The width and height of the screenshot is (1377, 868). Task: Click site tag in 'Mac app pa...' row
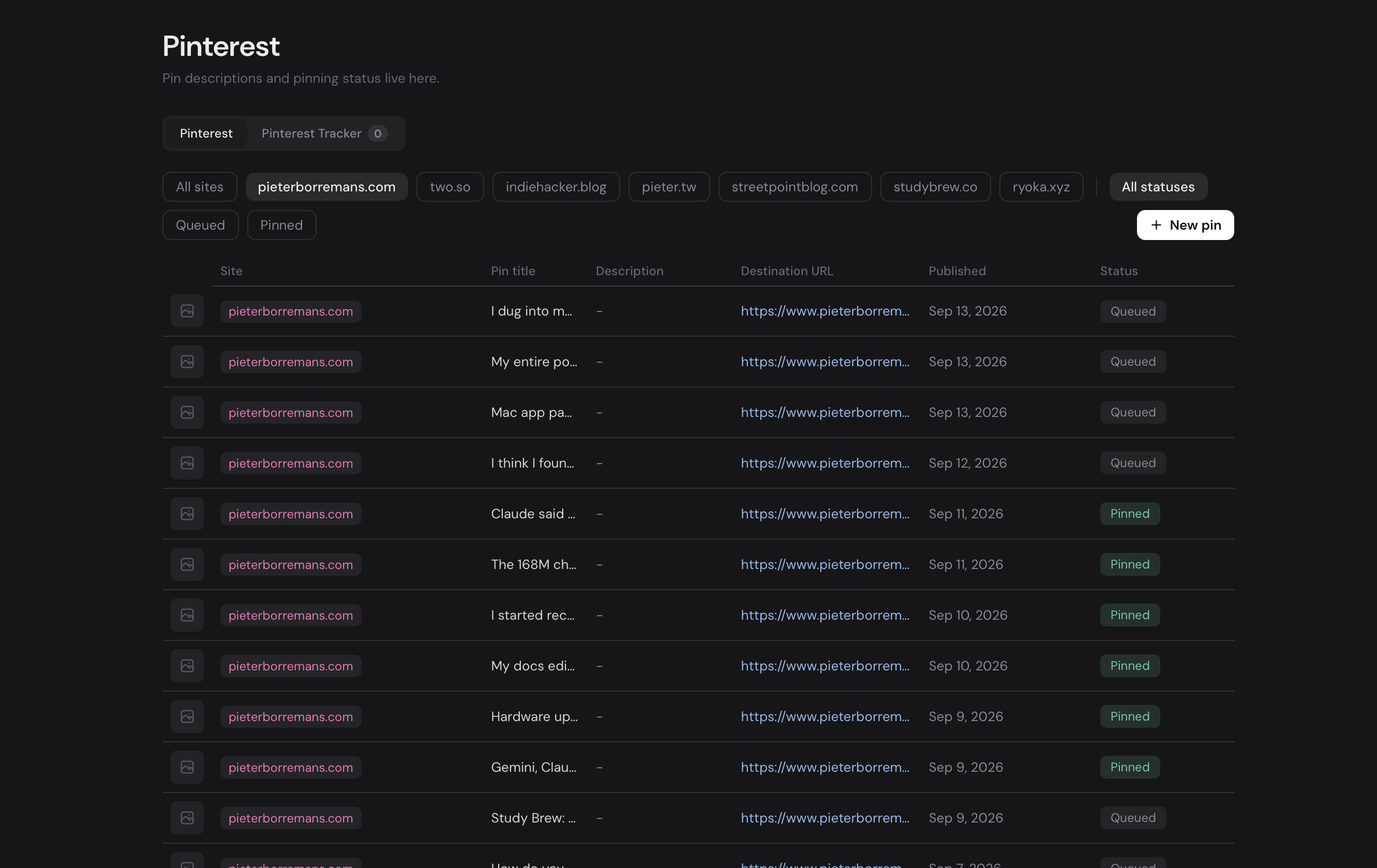click(x=291, y=413)
